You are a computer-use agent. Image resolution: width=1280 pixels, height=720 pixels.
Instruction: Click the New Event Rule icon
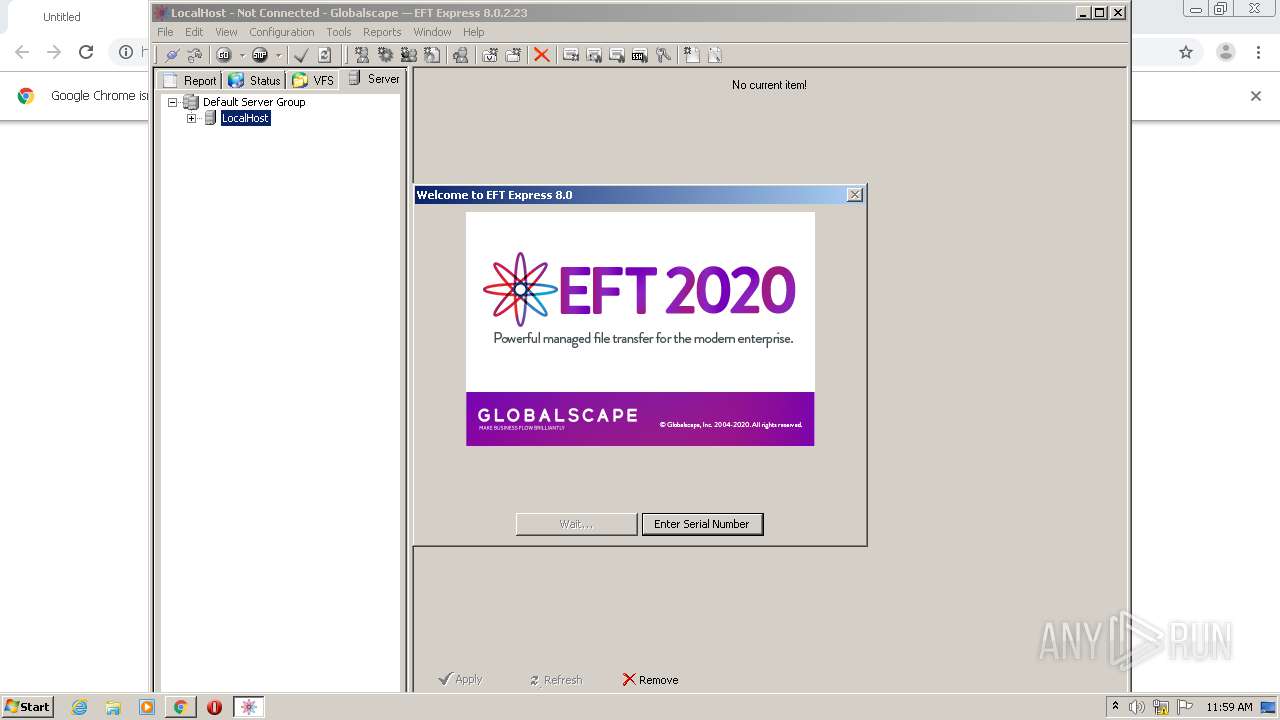(x=490, y=55)
